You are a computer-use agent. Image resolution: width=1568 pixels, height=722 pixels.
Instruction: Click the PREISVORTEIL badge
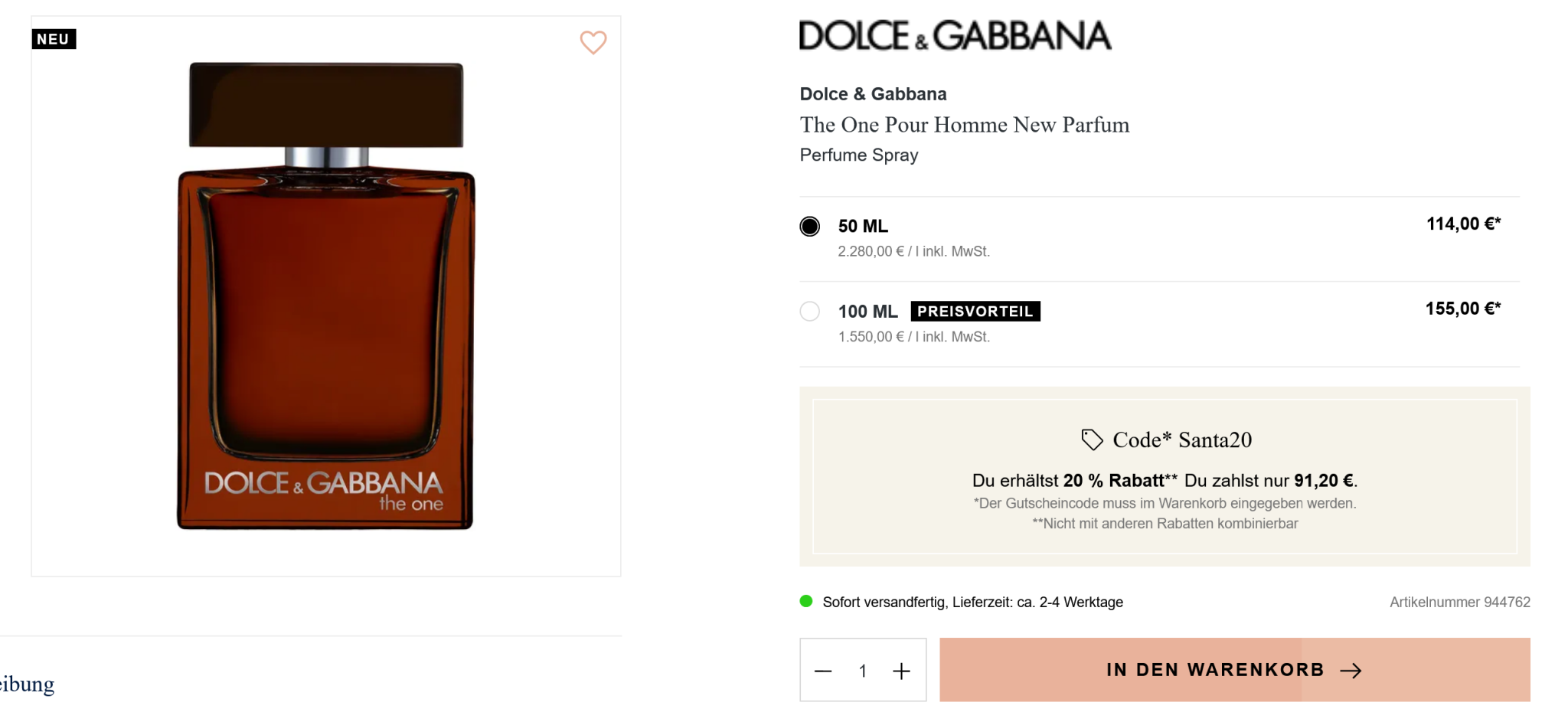pyautogui.click(x=975, y=312)
